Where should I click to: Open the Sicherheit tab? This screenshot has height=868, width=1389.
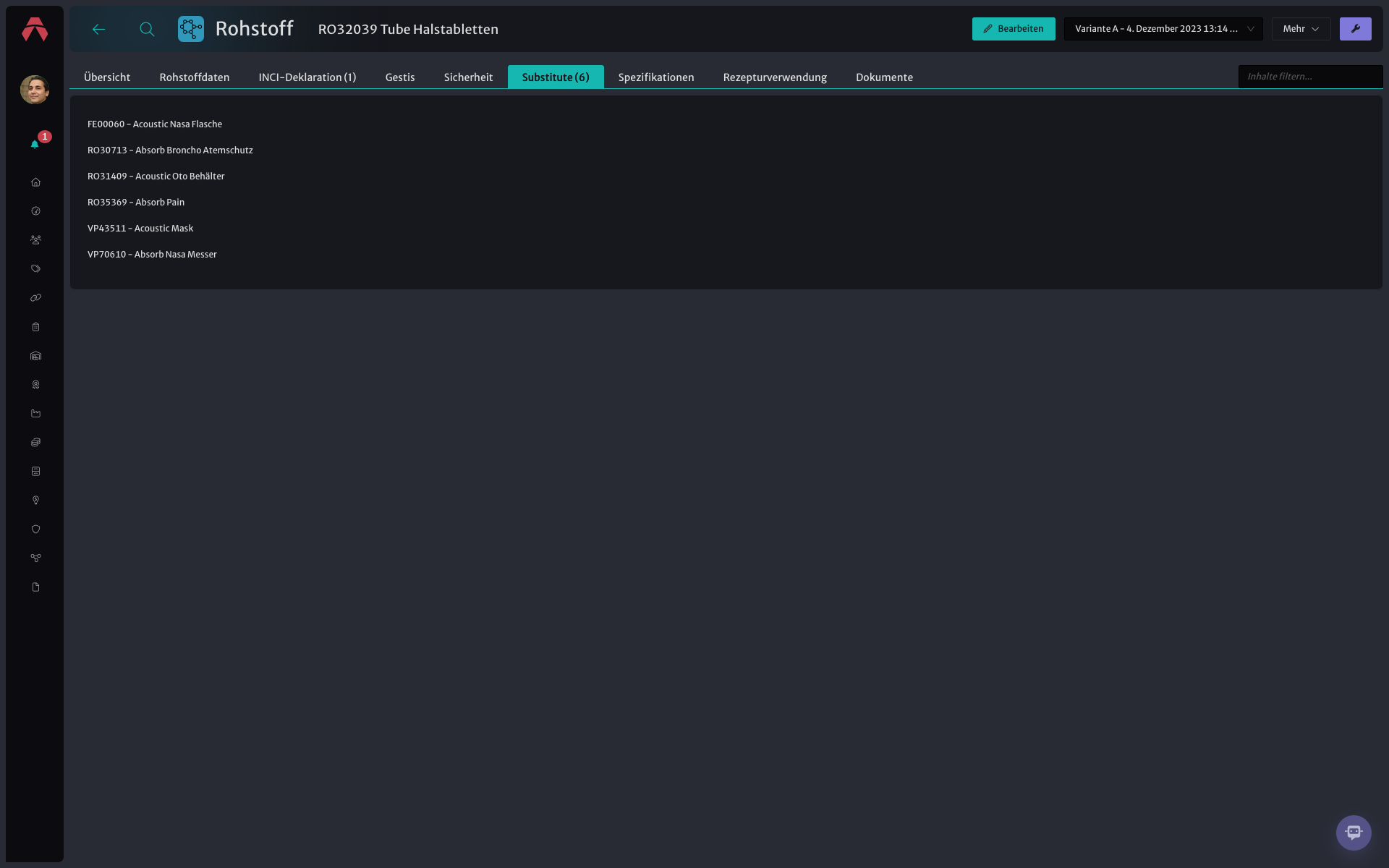pos(468,77)
